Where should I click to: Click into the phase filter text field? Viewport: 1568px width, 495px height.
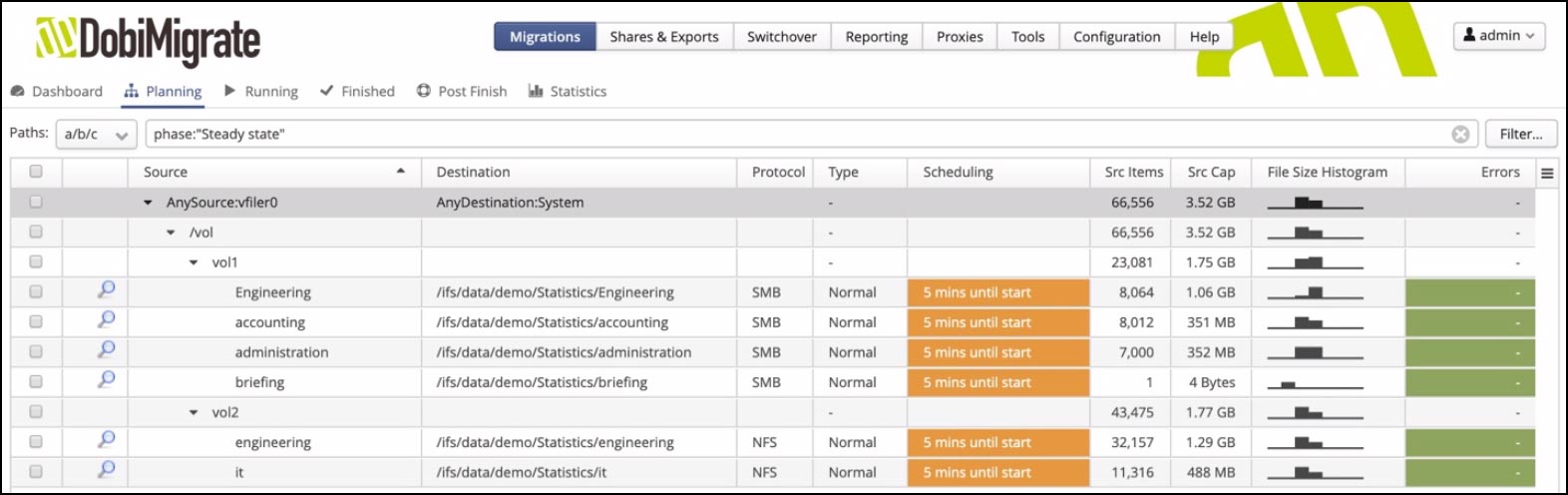798,134
